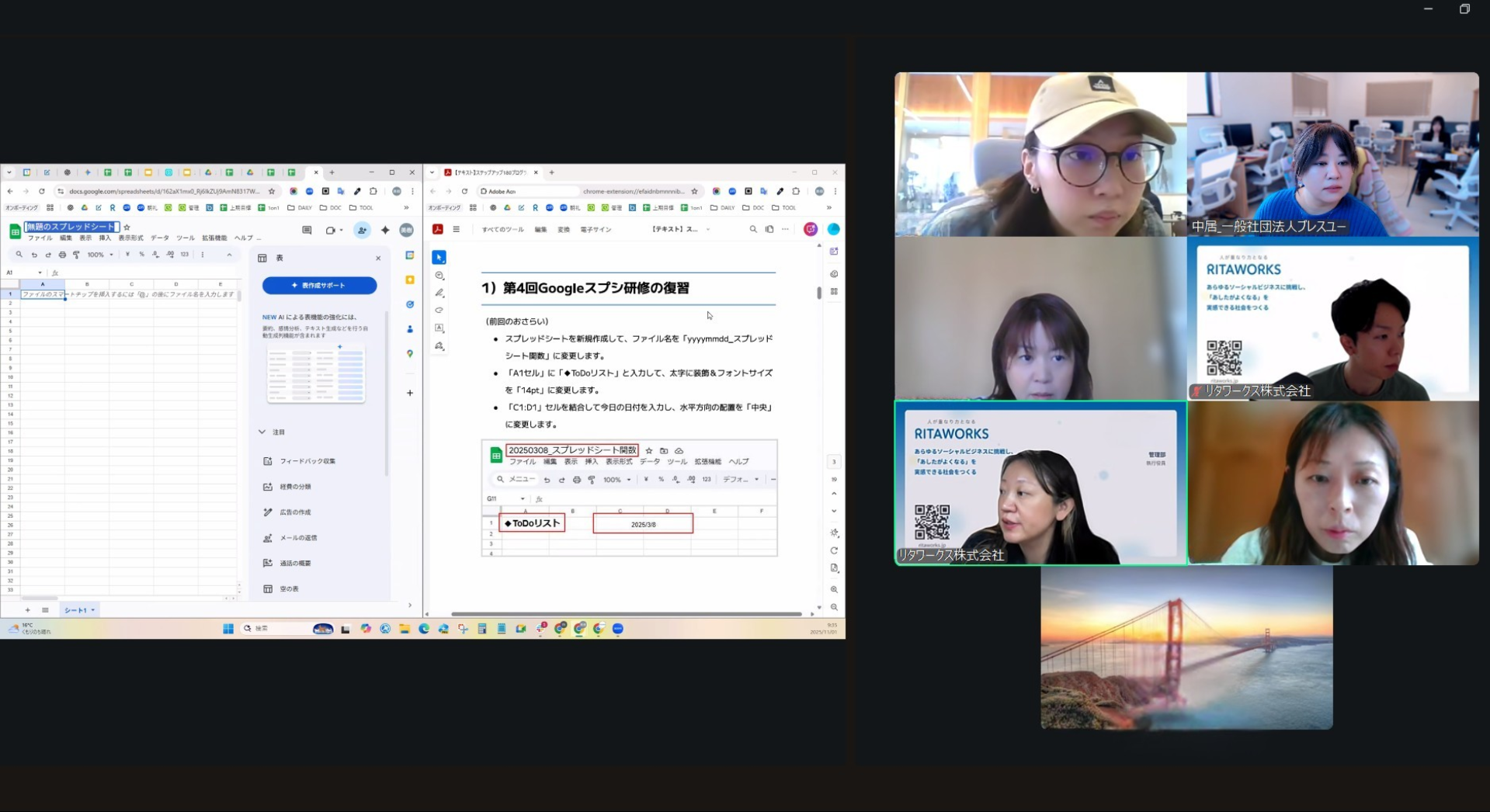The height and width of the screenshot is (812, 1490).
Task: Select the pen highlight tool in Acrobat sidebar
Action: [x=439, y=293]
